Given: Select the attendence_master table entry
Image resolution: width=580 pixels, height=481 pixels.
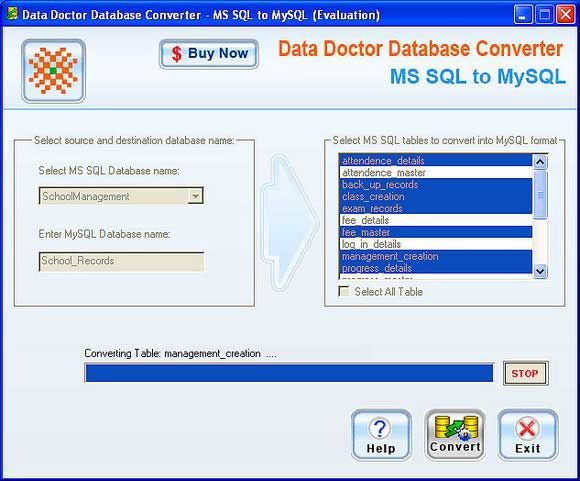Looking at the screenshot, I should click(435, 172).
